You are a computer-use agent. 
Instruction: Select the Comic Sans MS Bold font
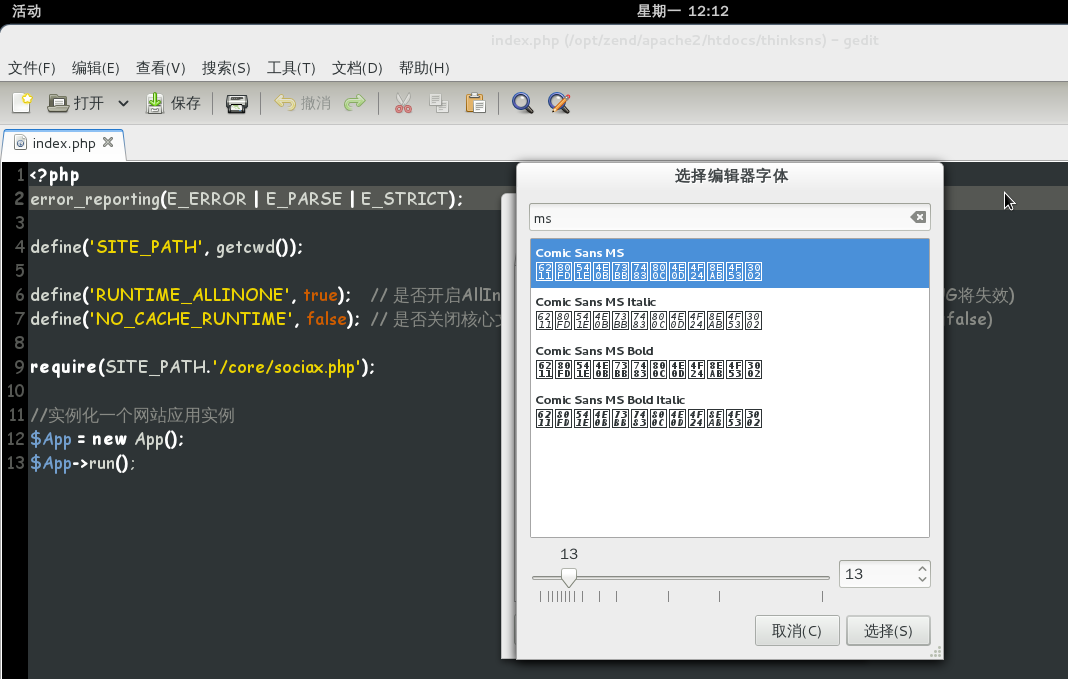(x=729, y=361)
